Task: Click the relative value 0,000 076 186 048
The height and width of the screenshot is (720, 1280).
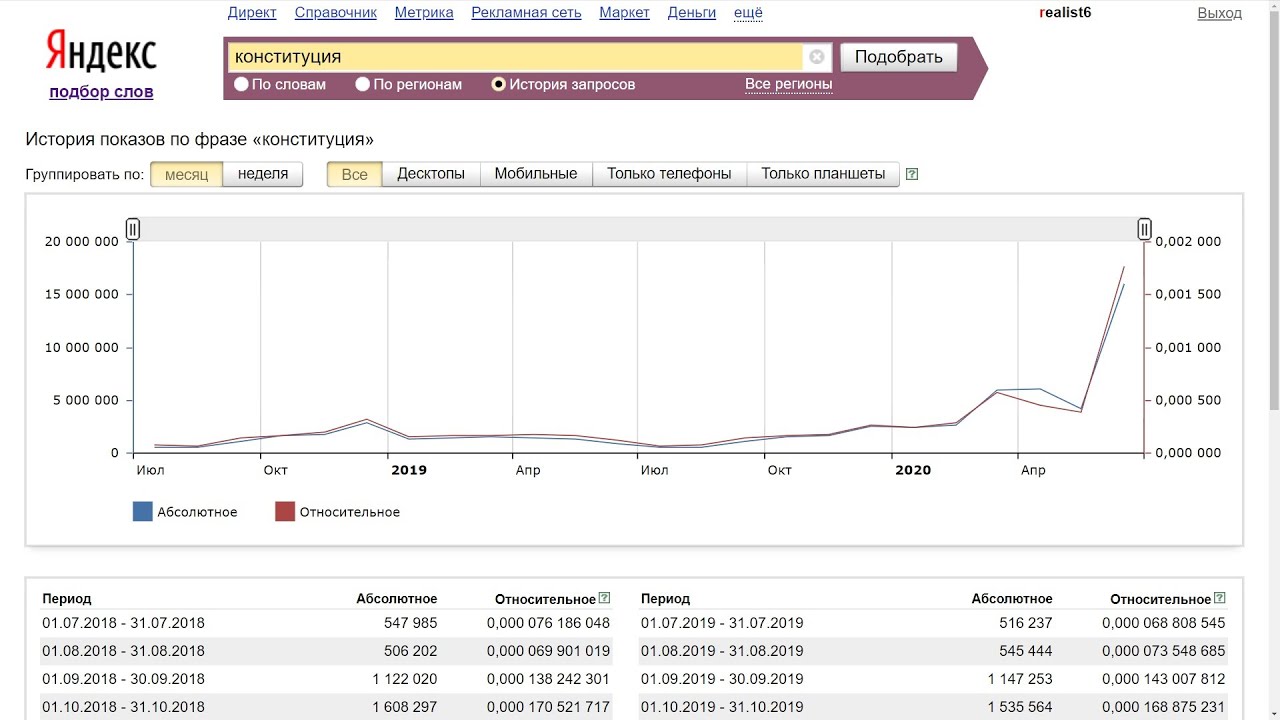Action: pos(548,623)
